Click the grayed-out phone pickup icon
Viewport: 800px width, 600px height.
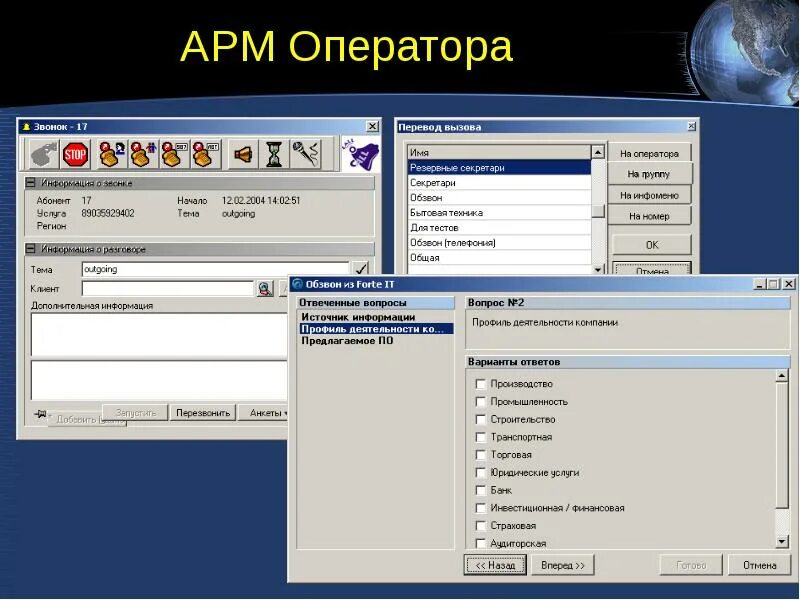tap(43, 154)
